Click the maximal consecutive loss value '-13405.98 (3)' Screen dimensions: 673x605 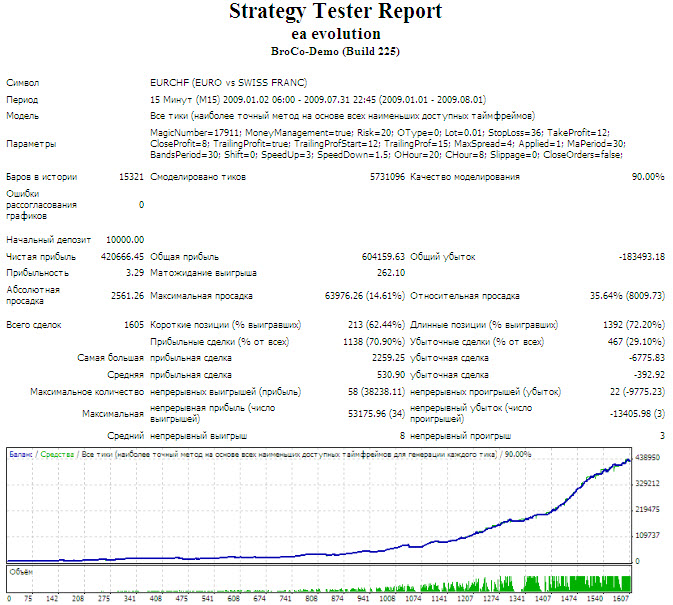pos(637,414)
